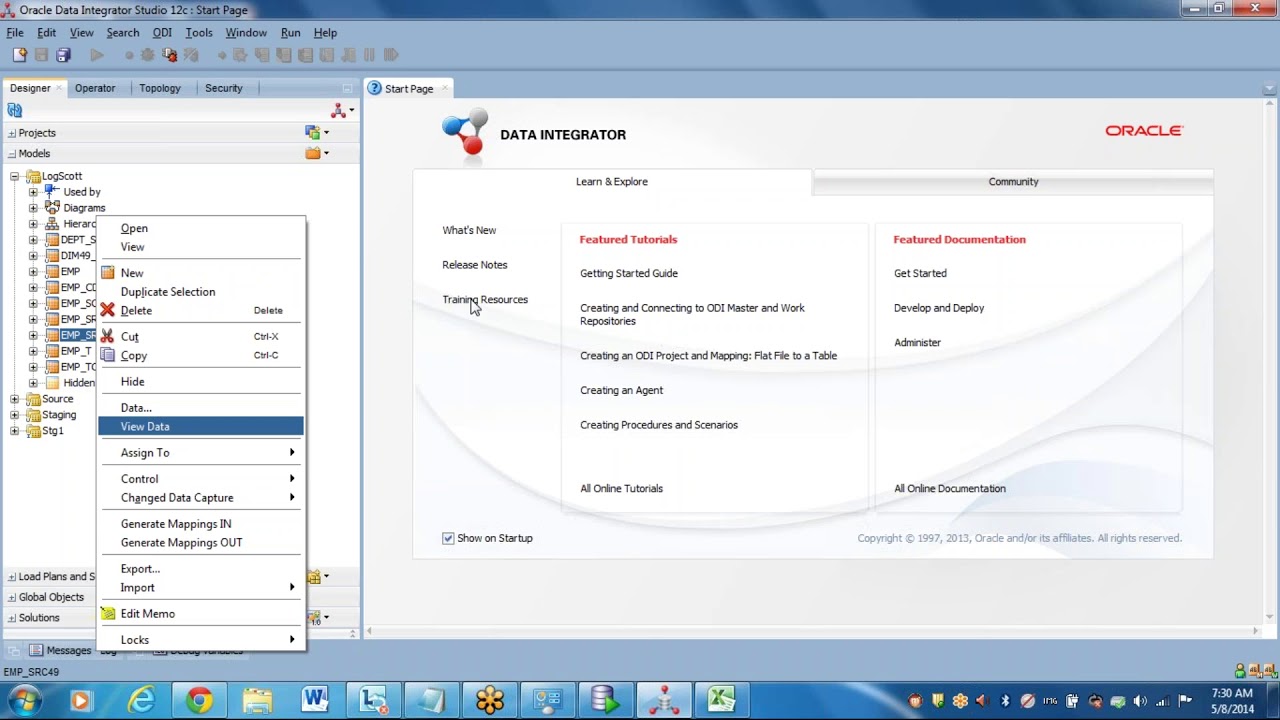This screenshot has width=1280, height=720.
Task: Click the Diagrams node icon
Action: click(52, 208)
